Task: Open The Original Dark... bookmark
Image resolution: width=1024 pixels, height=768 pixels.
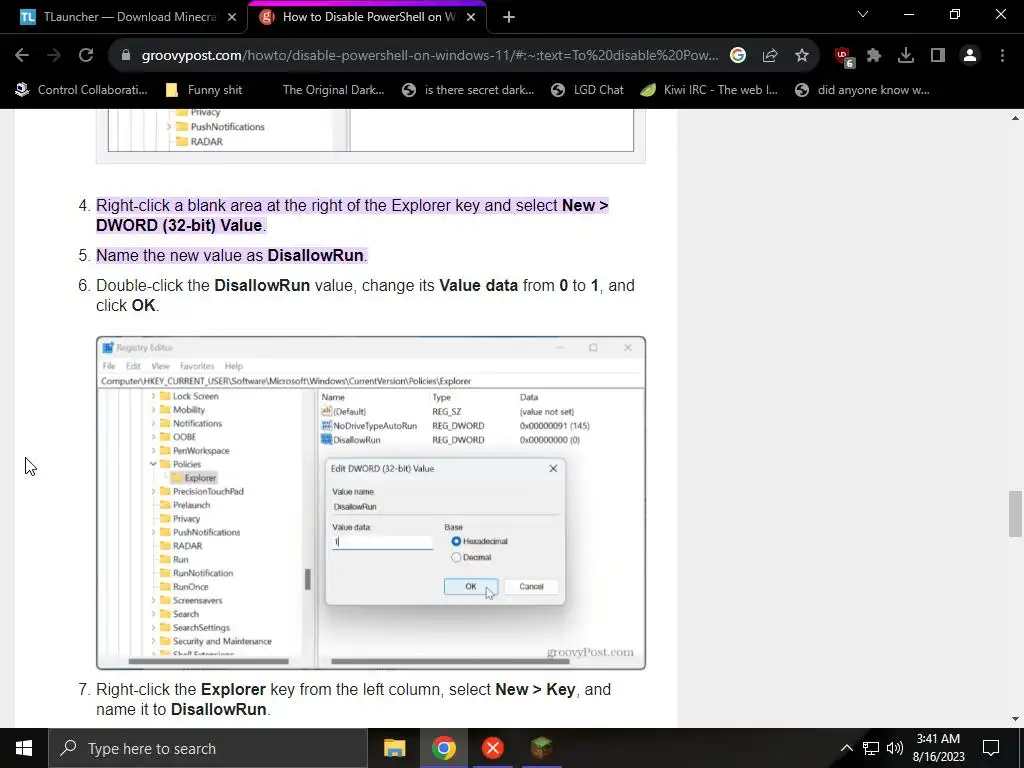Action: pos(333,90)
